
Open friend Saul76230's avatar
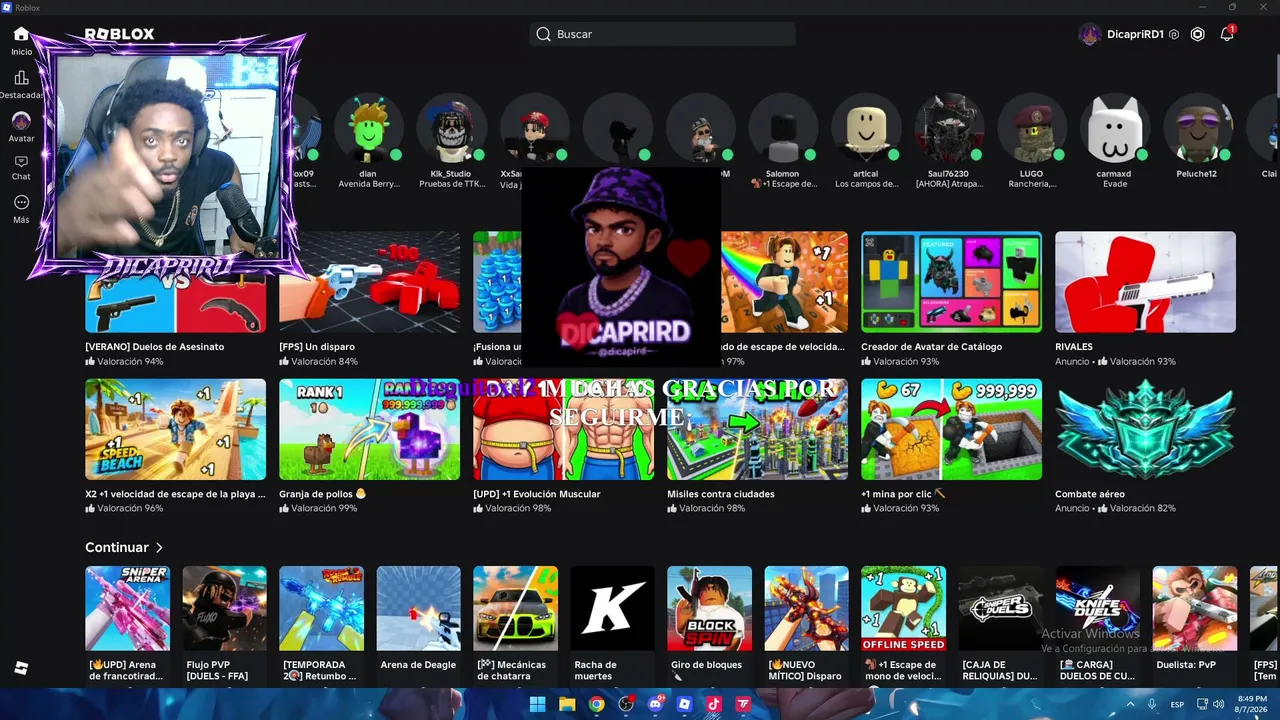tap(949, 128)
